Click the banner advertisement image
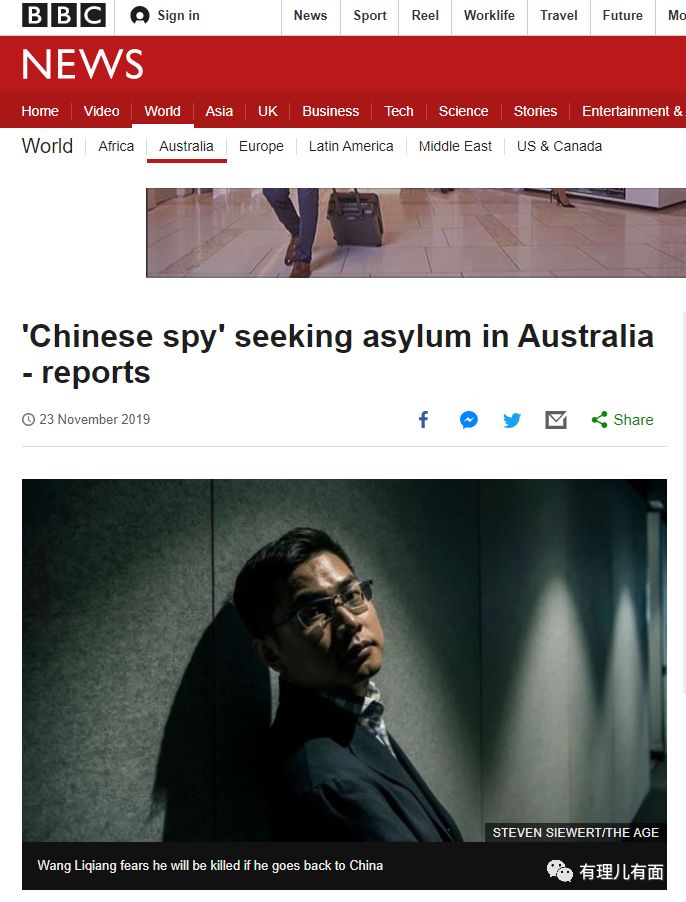686x902 pixels. tap(416, 232)
